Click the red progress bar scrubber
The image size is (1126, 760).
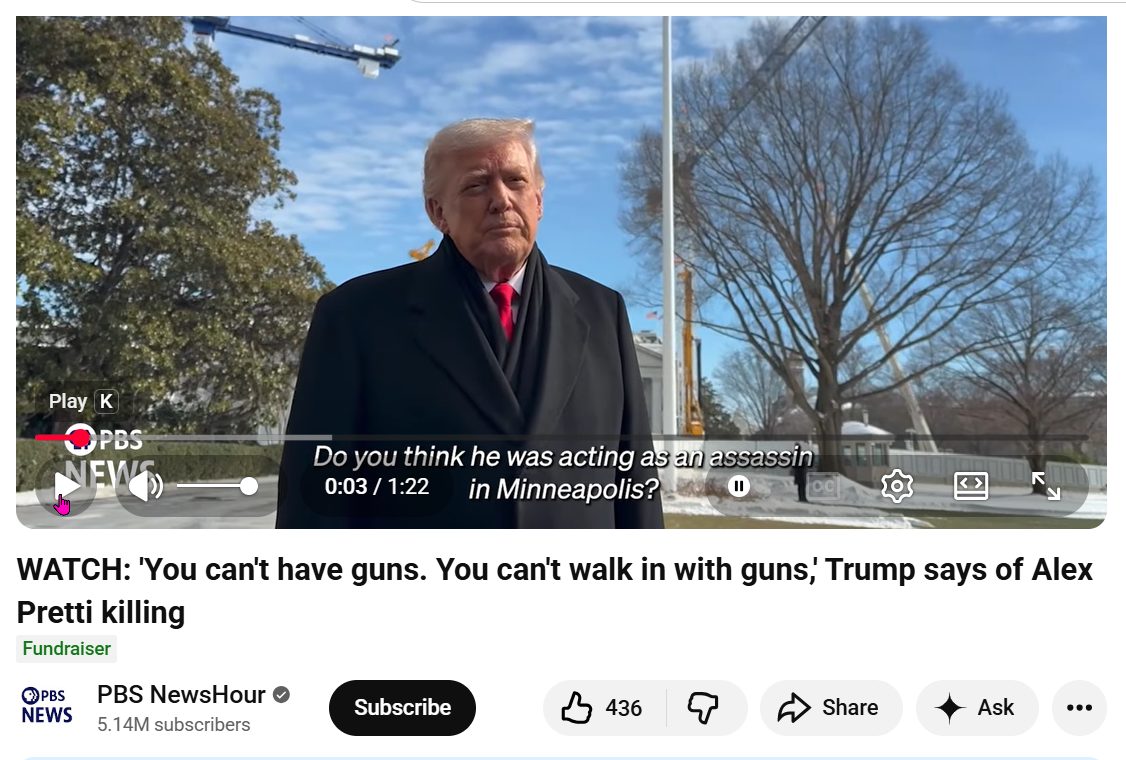pyautogui.click(x=80, y=437)
